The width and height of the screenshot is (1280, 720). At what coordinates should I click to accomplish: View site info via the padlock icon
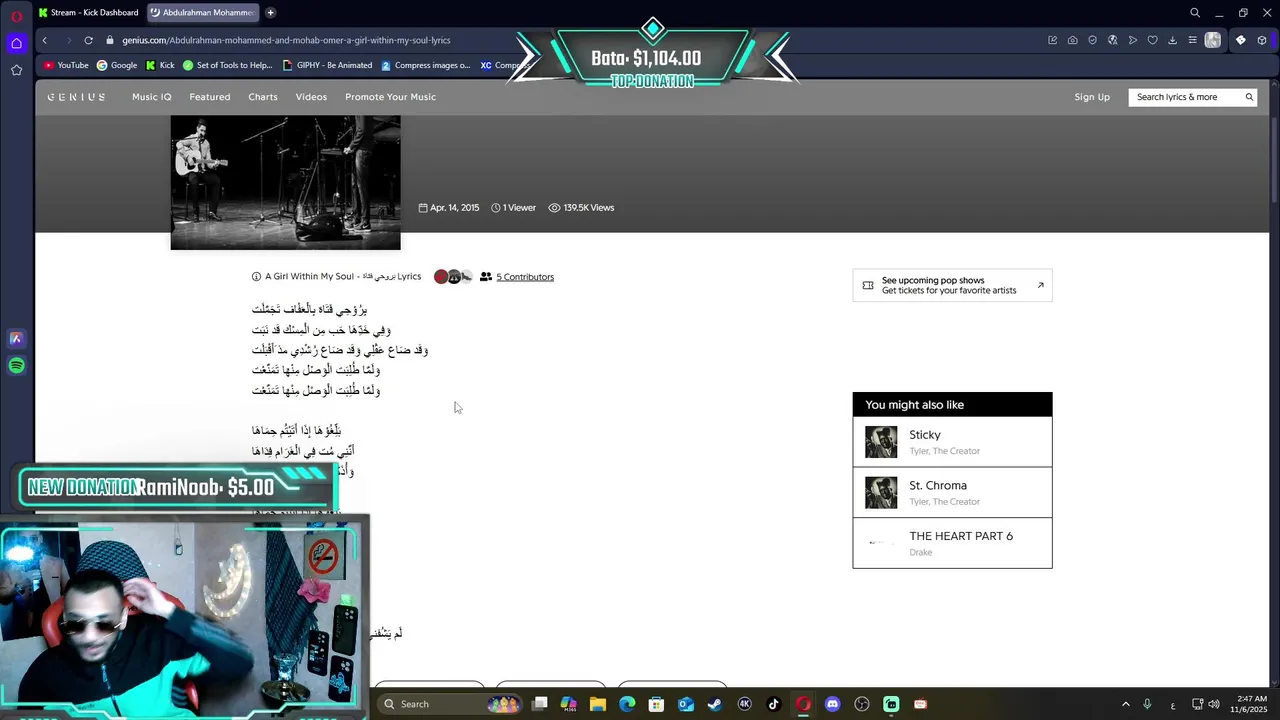(x=111, y=40)
